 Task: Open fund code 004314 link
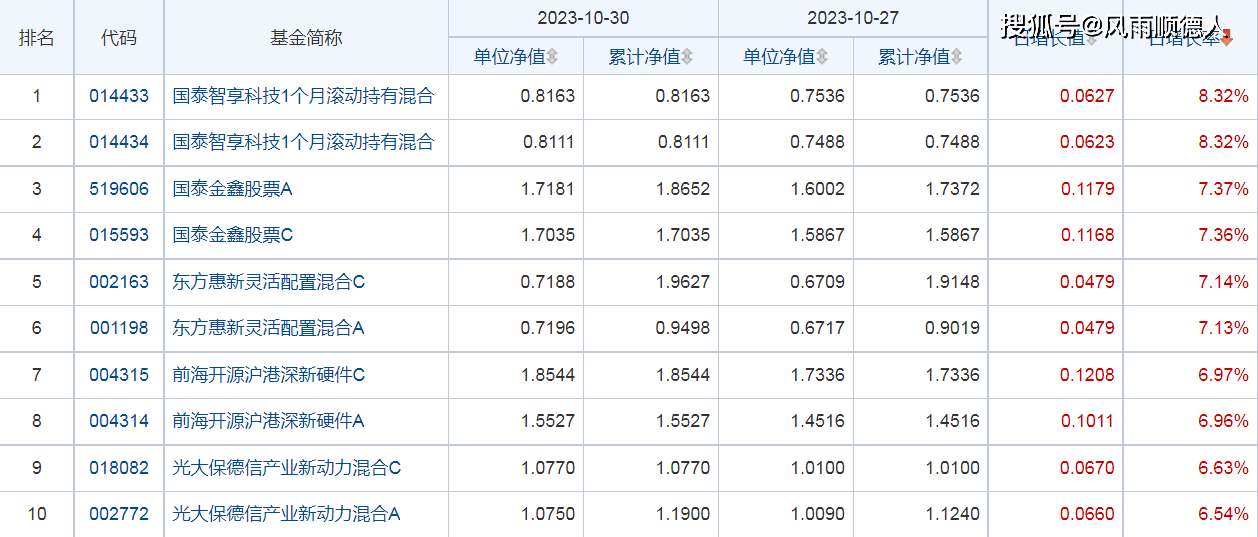tap(119, 421)
